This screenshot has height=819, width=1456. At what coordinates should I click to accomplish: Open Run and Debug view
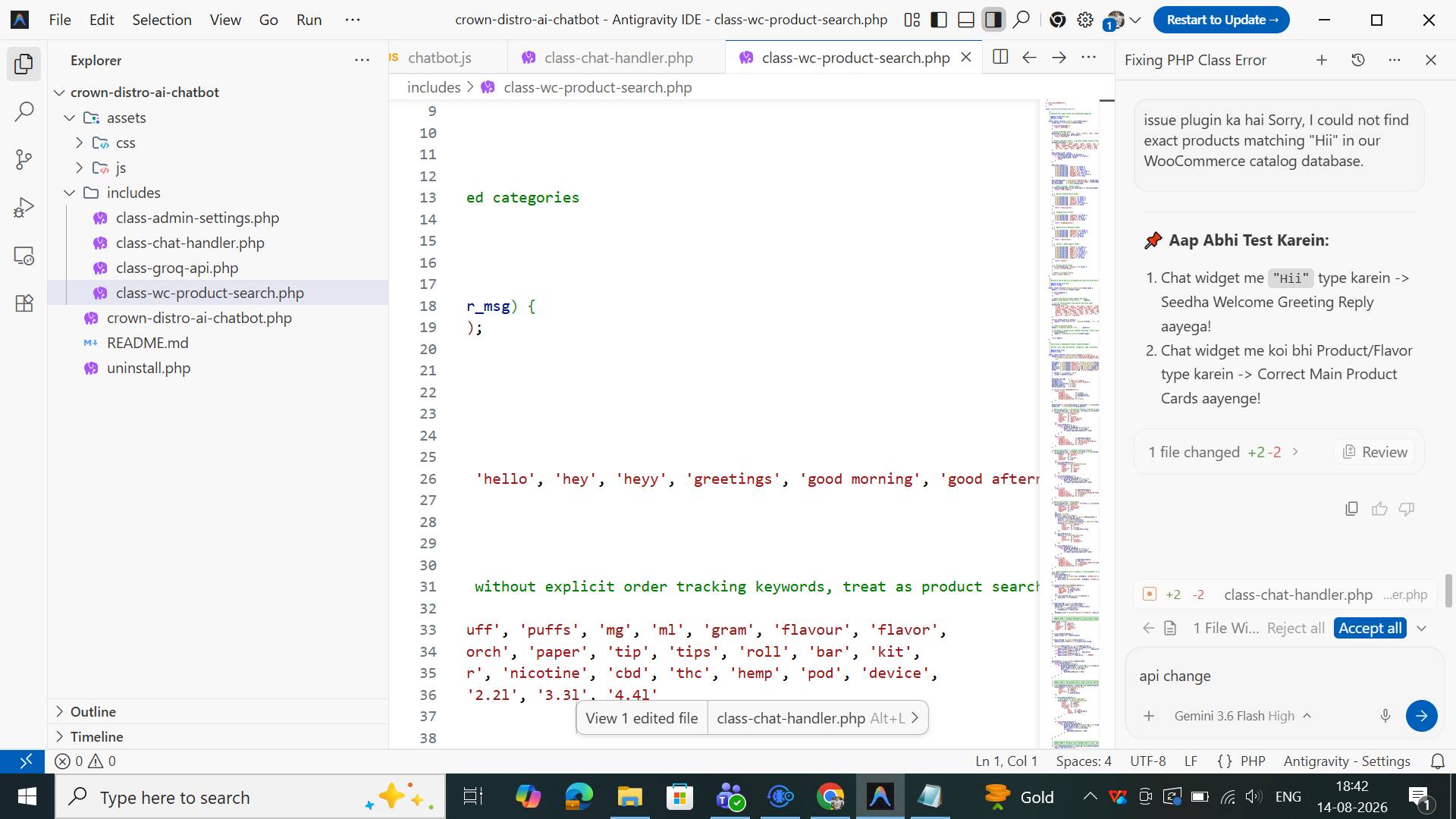(x=24, y=207)
